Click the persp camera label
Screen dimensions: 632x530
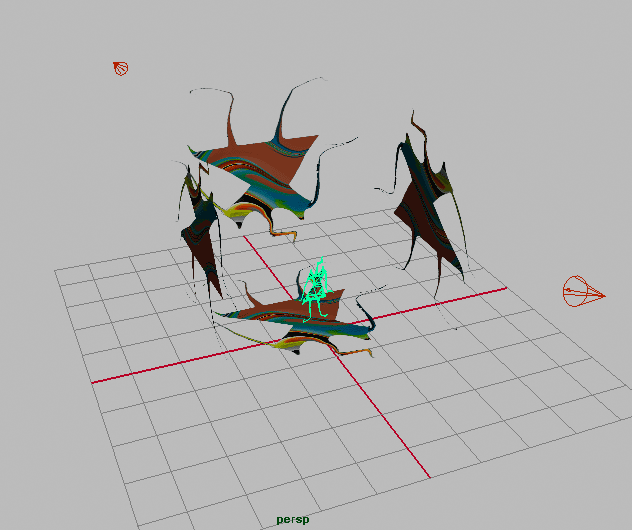(x=293, y=520)
